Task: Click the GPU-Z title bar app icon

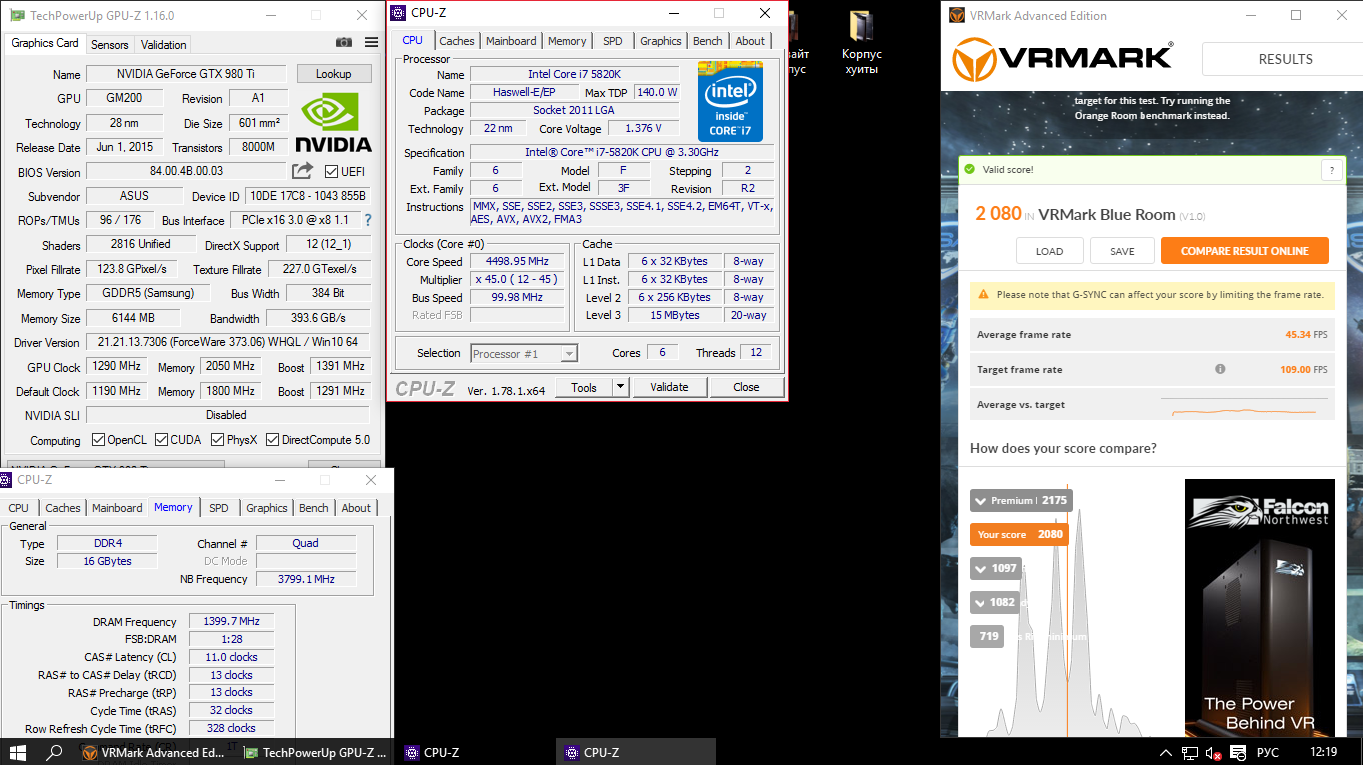Action: [x=17, y=16]
